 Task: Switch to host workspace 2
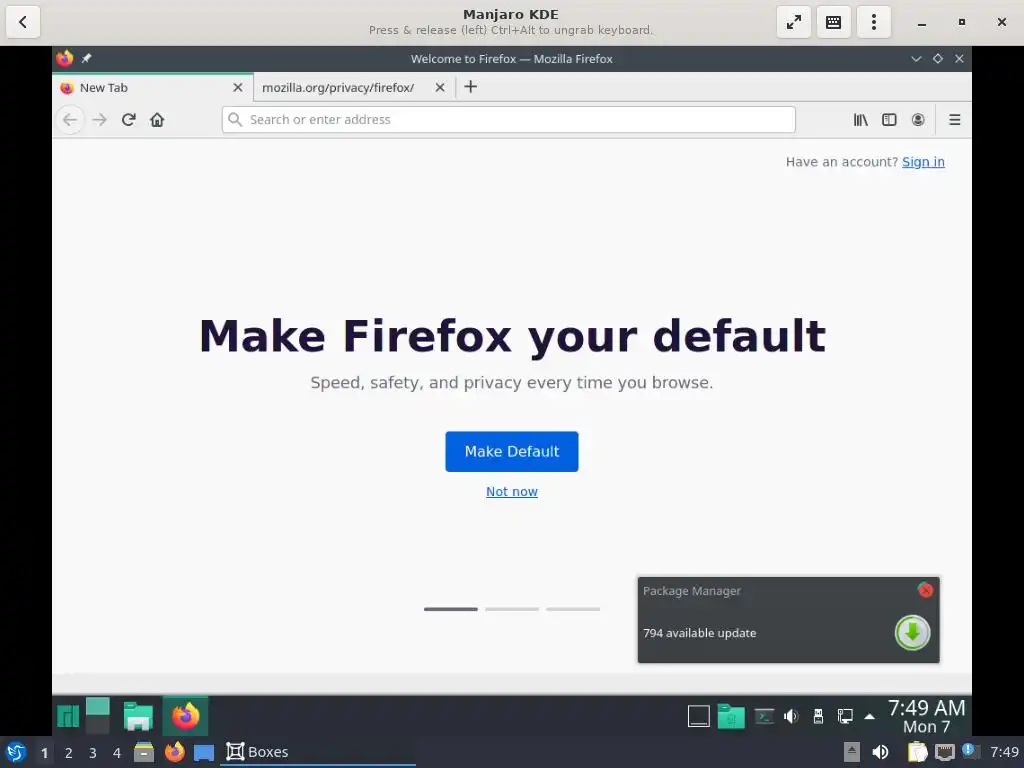click(x=69, y=753)
